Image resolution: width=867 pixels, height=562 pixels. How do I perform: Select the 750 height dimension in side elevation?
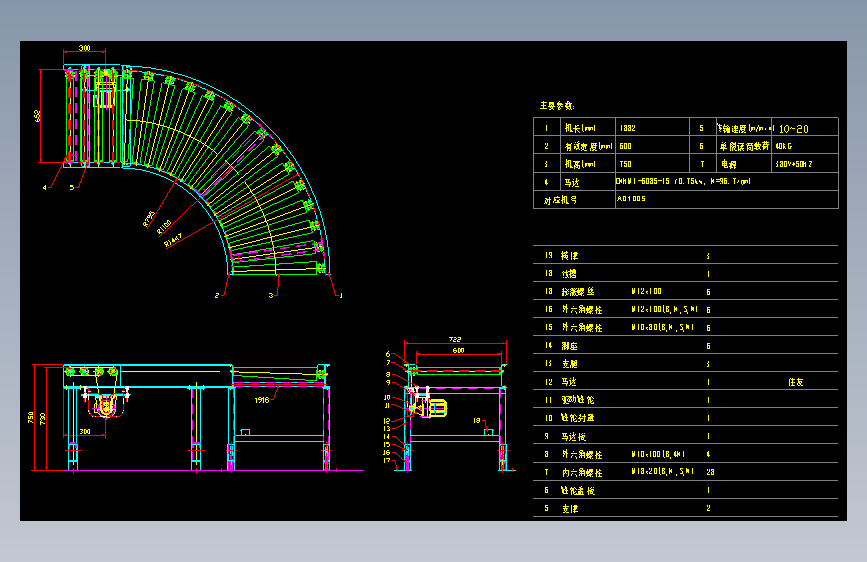[30, 418]
